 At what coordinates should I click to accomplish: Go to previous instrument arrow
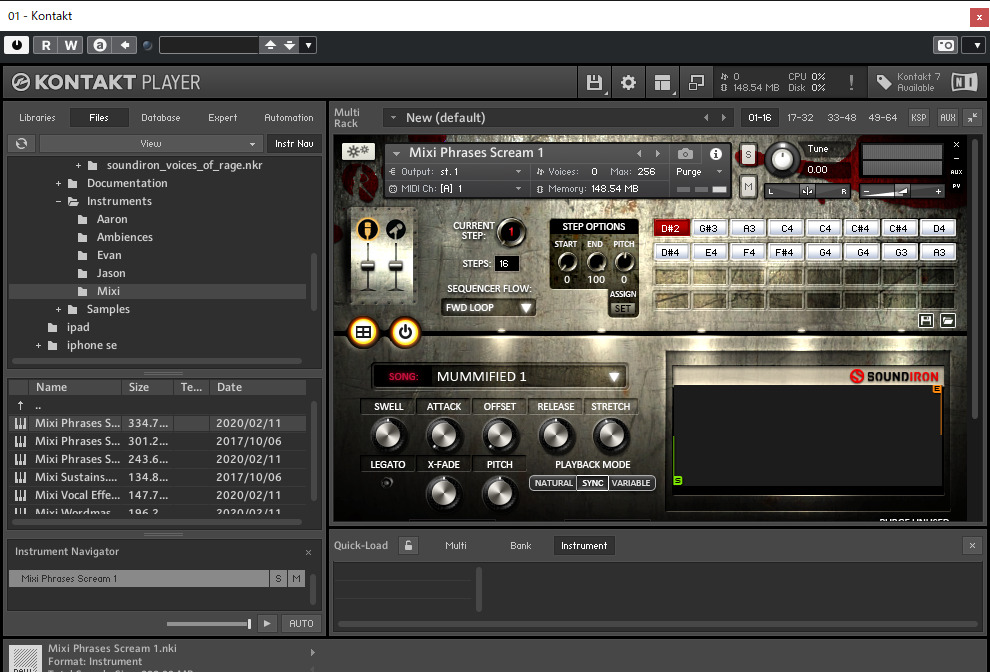(639, 153)
